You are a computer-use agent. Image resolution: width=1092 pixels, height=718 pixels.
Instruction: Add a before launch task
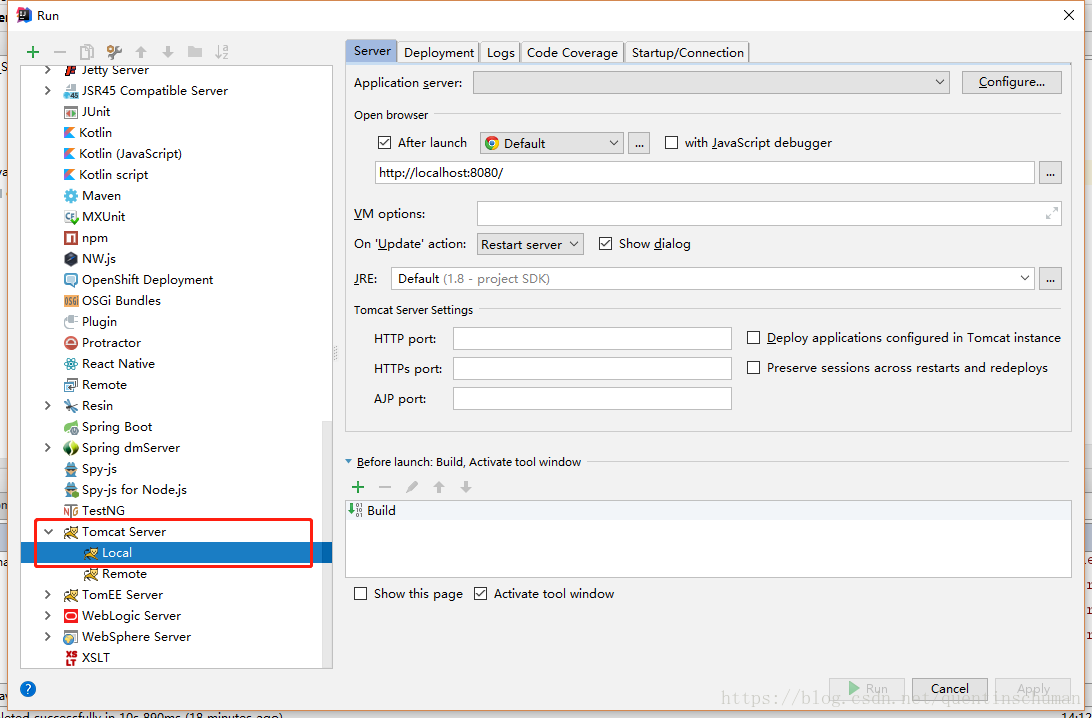coord(358,487)
